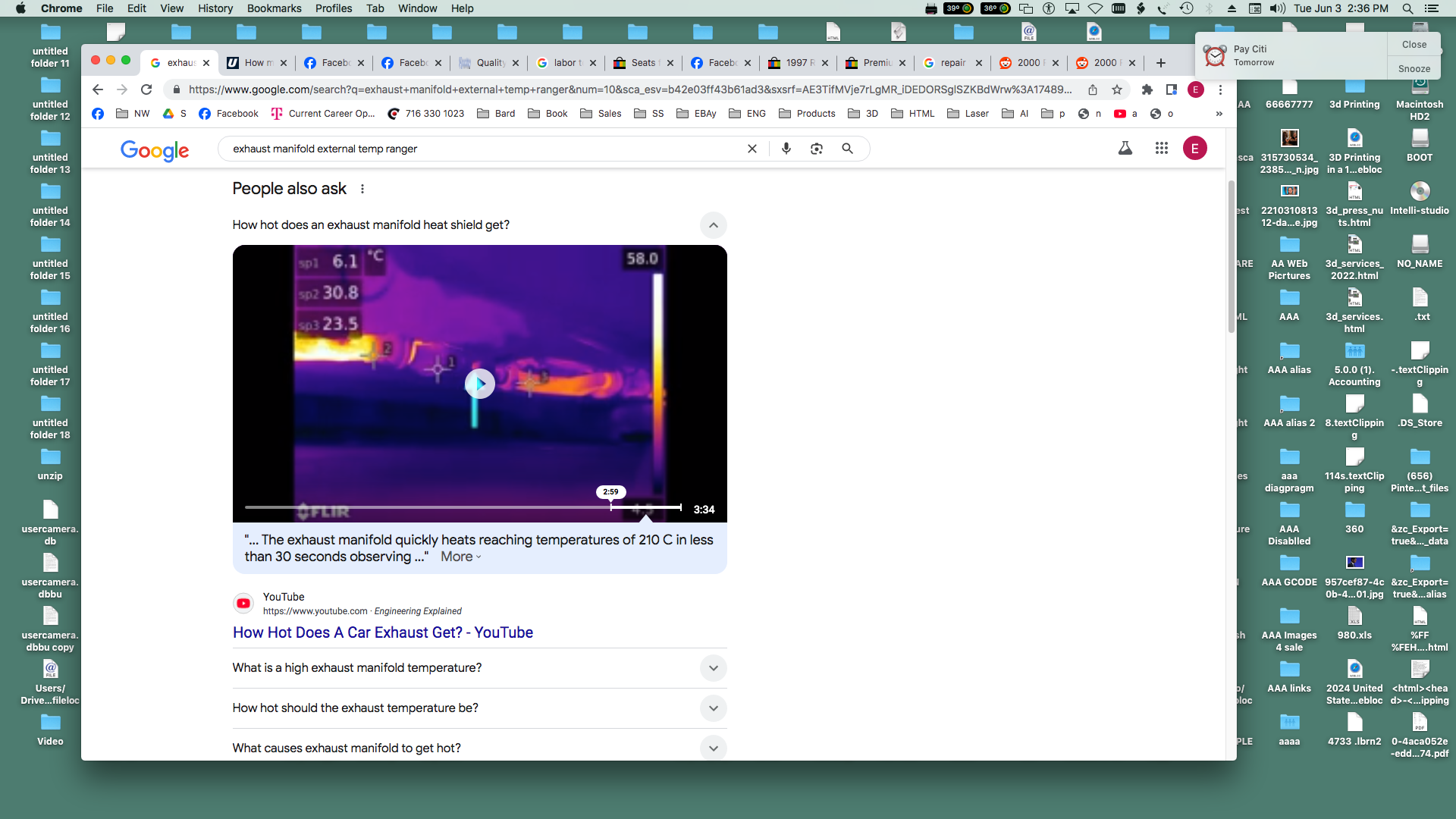Click the Google apps grid icon
1456x819 pixels.
pyautogui.click(x=1161, y=149)
